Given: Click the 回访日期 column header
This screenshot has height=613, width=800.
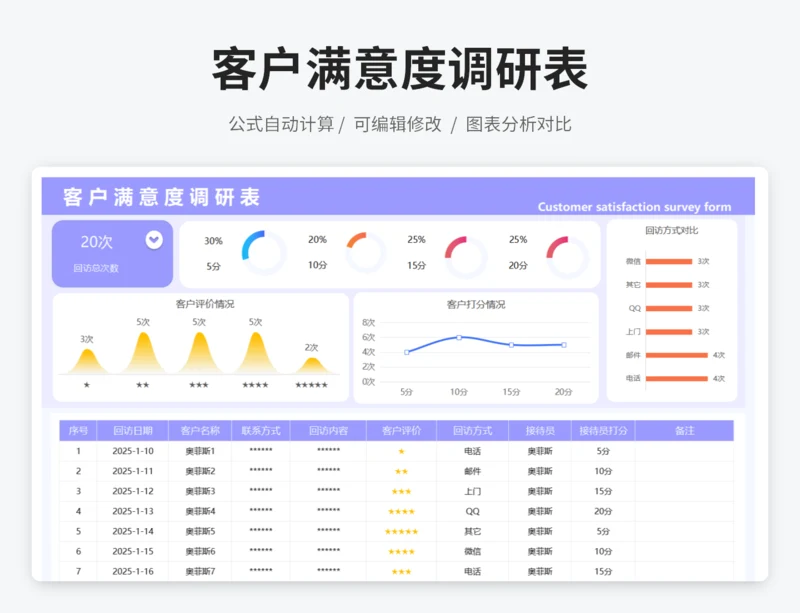Looking at the screenshot, I should [133, 431].
